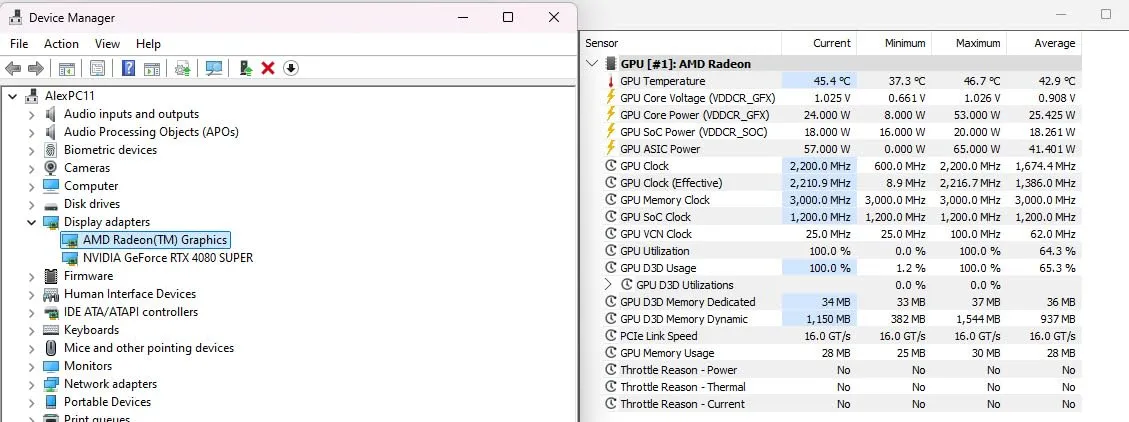Click the Average column header
The width and height of the screenshot is (1129, 422).
tap(1044, 43)
